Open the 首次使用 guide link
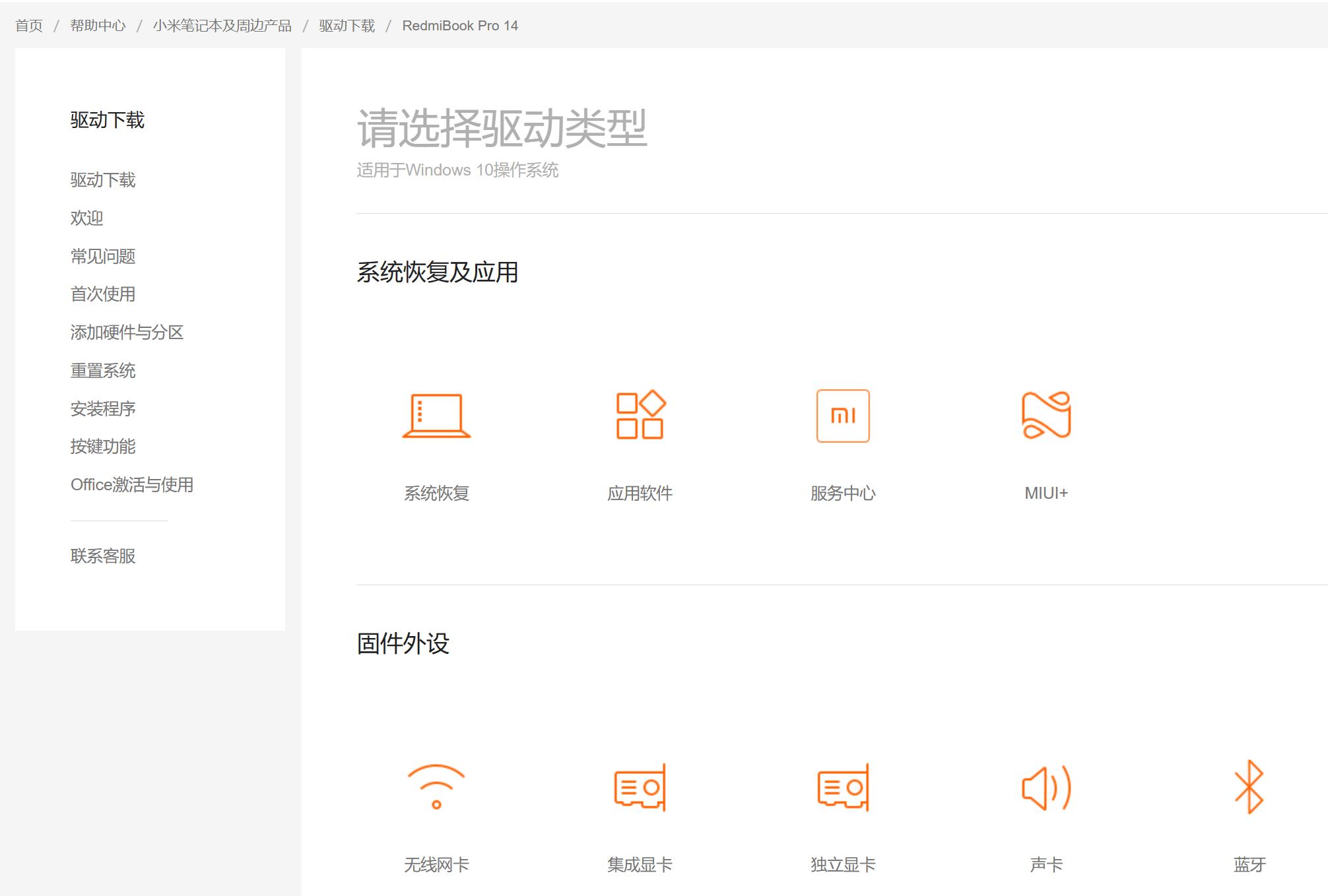1328x896 pixels. coord(102,294)
